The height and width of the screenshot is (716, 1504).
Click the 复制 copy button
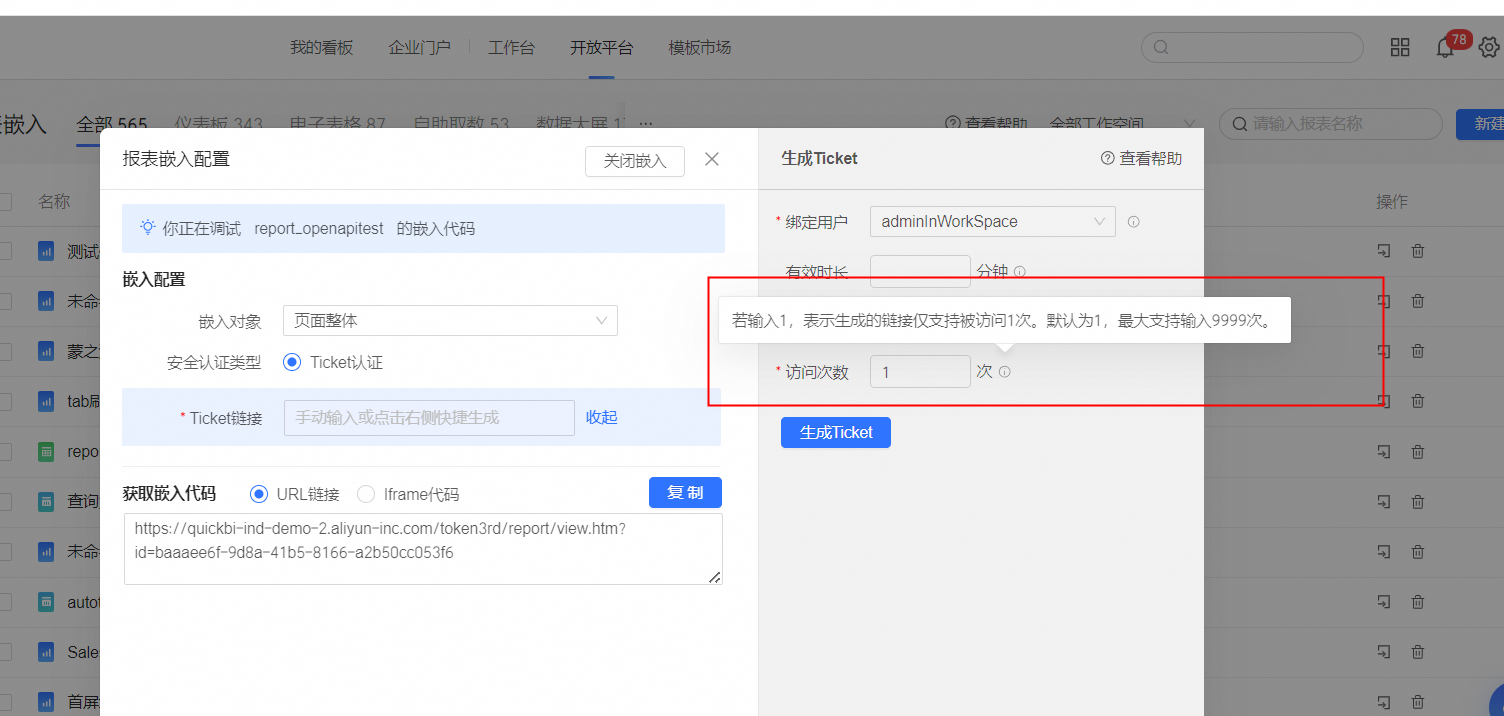point(685,493)
